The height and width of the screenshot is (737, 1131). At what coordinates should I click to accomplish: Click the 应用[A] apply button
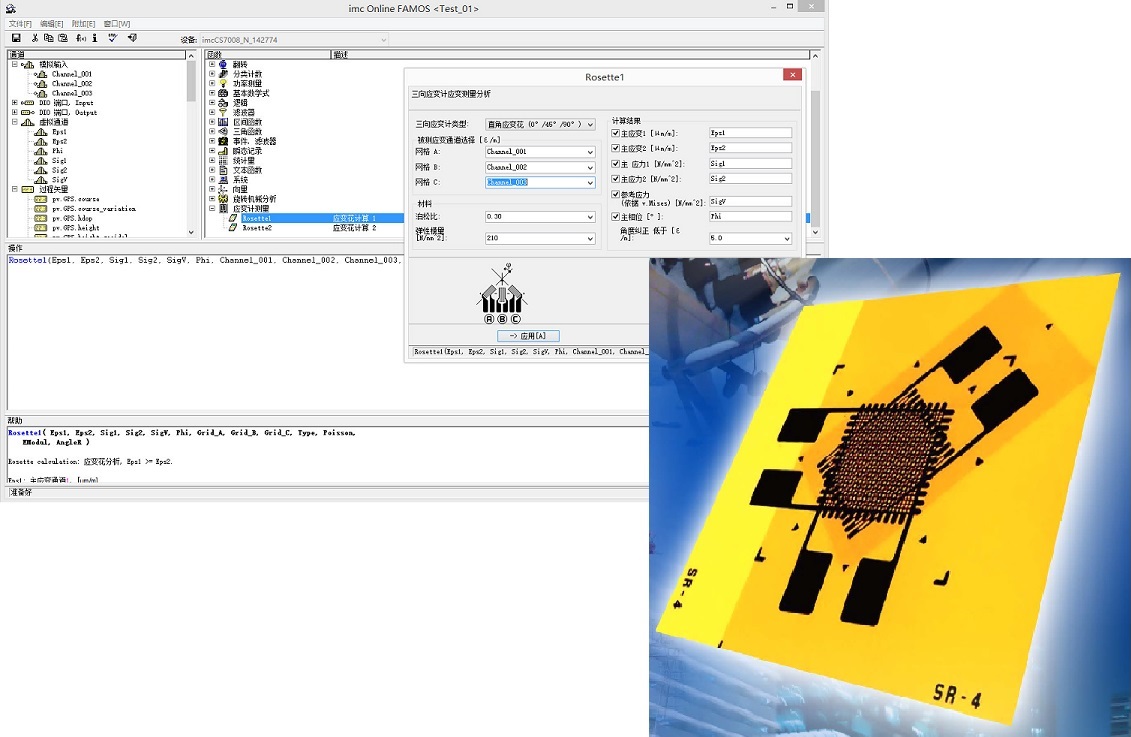[x=527, y=336]
